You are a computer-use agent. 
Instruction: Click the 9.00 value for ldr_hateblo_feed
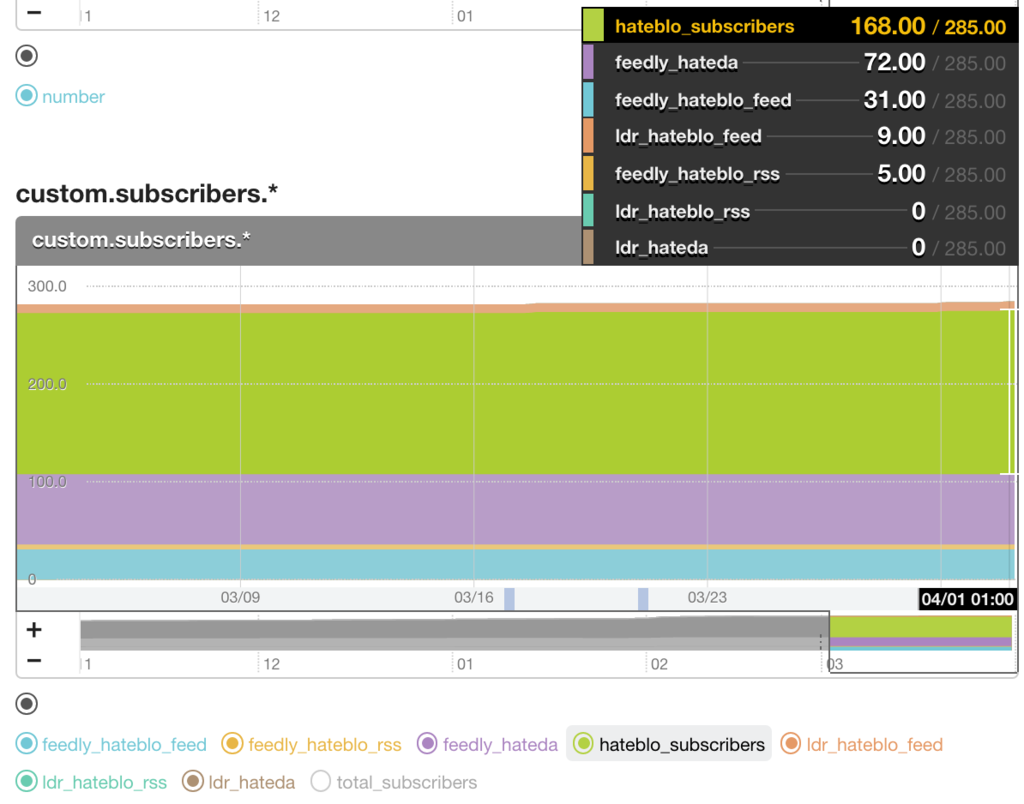(901, 137)
